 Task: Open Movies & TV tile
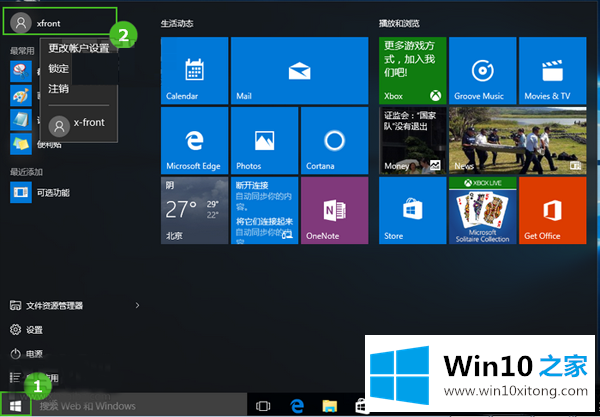coord(553,70)
